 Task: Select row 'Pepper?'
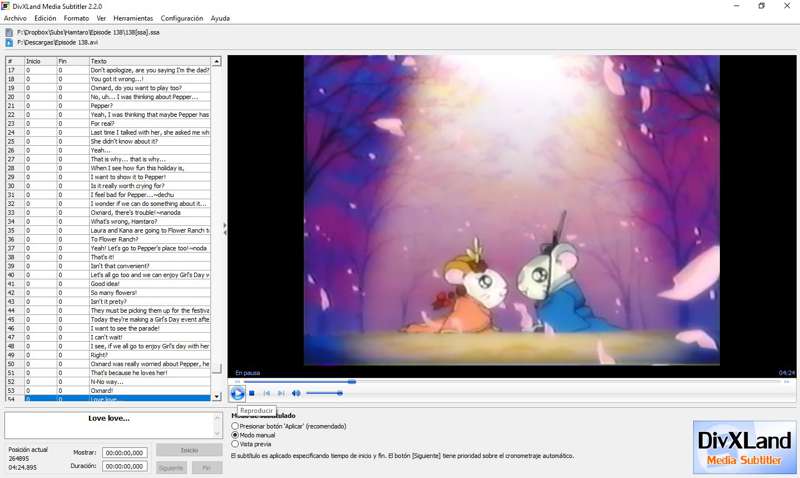pos(108,106)
